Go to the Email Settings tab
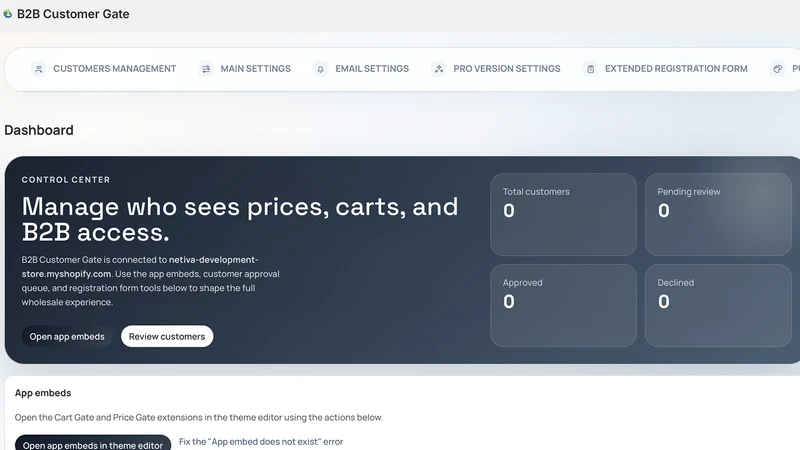 [x=361, y=69]
